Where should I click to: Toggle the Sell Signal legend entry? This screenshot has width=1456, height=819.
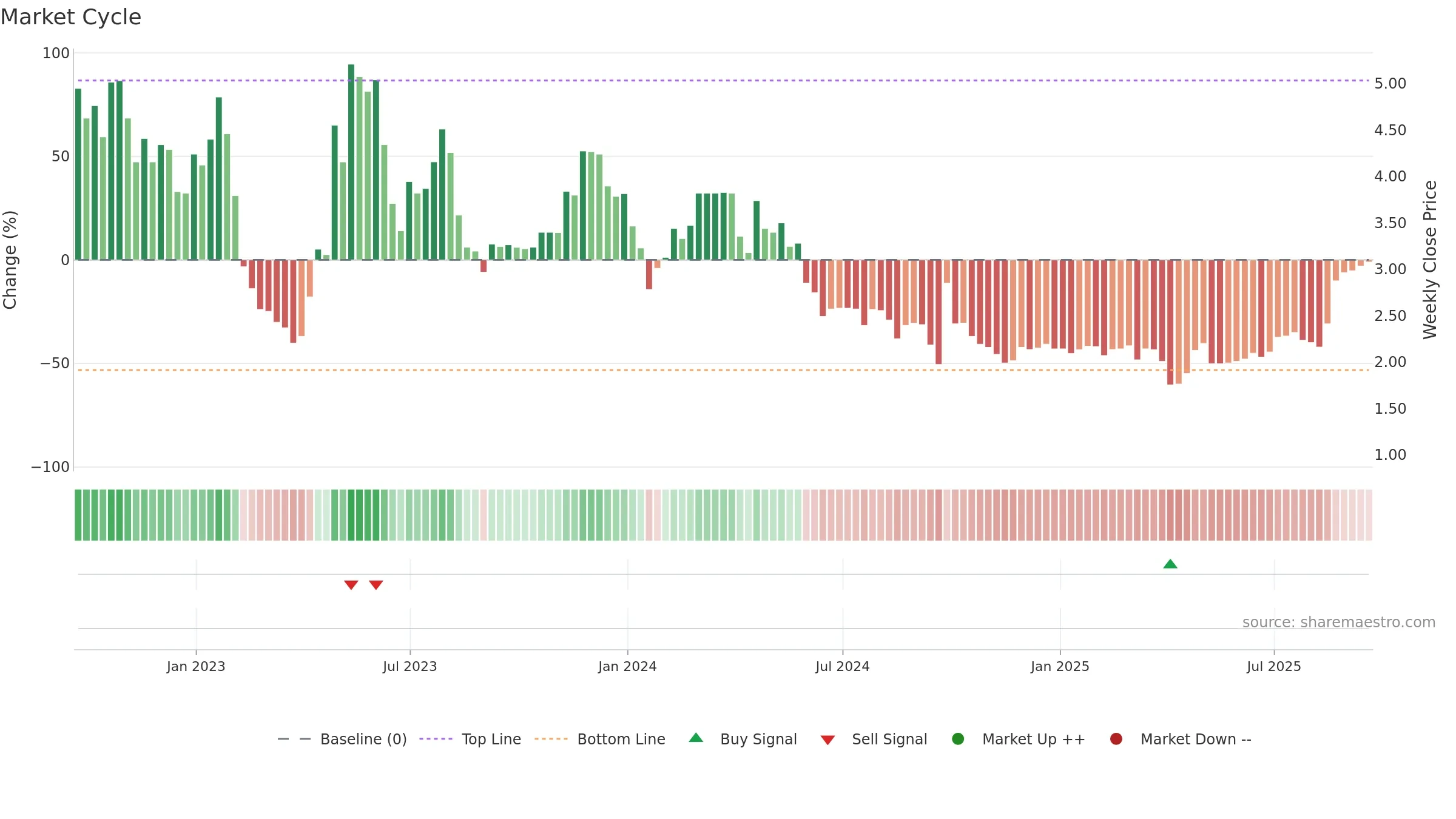coord(874,739)
